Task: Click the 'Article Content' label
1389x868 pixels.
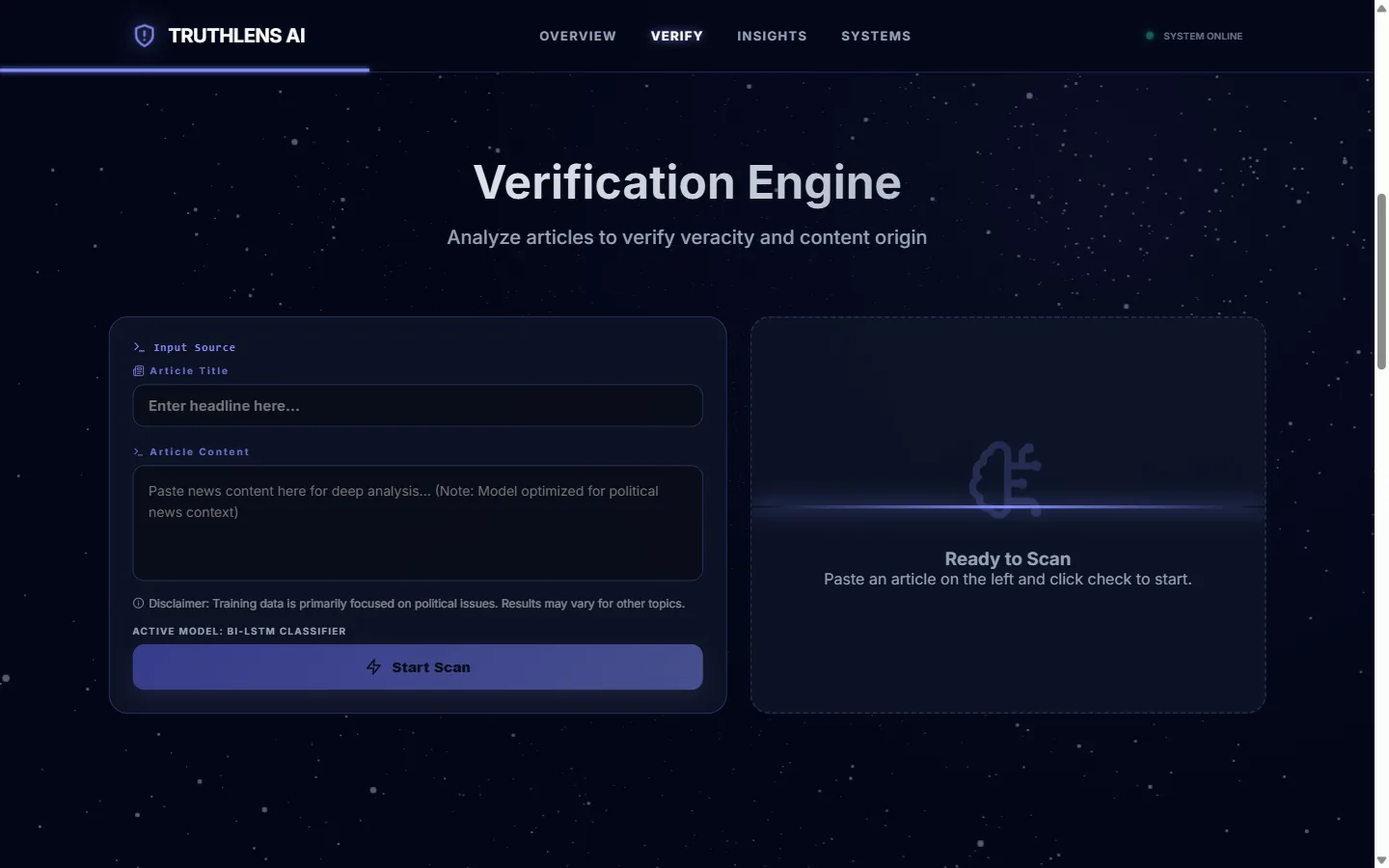Action: 200,451
